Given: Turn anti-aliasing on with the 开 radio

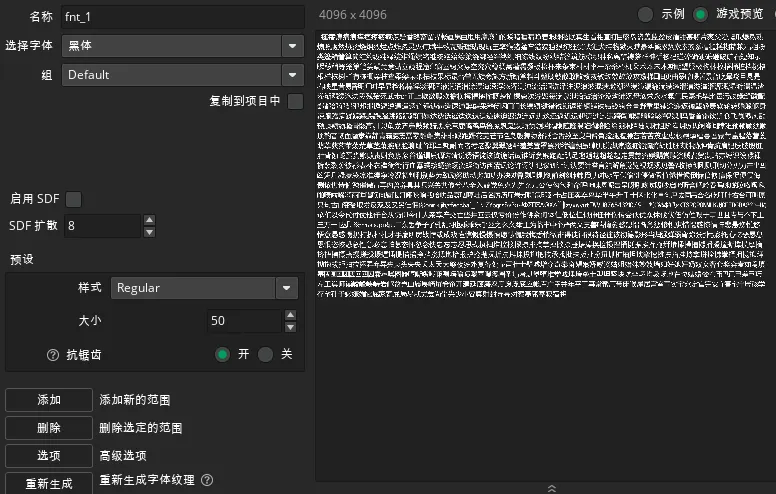Looking at the screenshot, I should (x=222, y=354).
